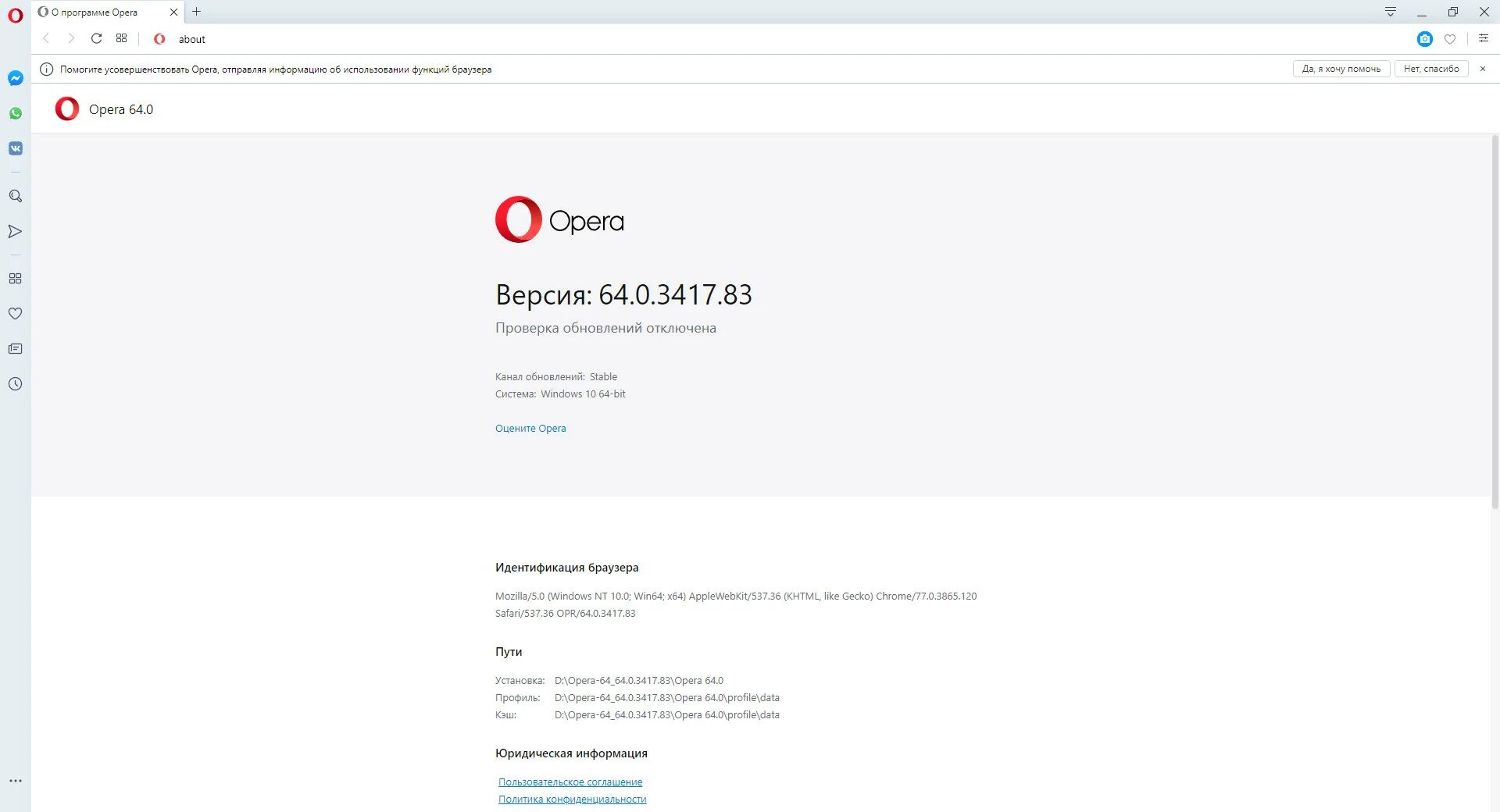Click the Opera site icon in address bar
Viewport: 1500px width, 812px height.
point(159,39)
